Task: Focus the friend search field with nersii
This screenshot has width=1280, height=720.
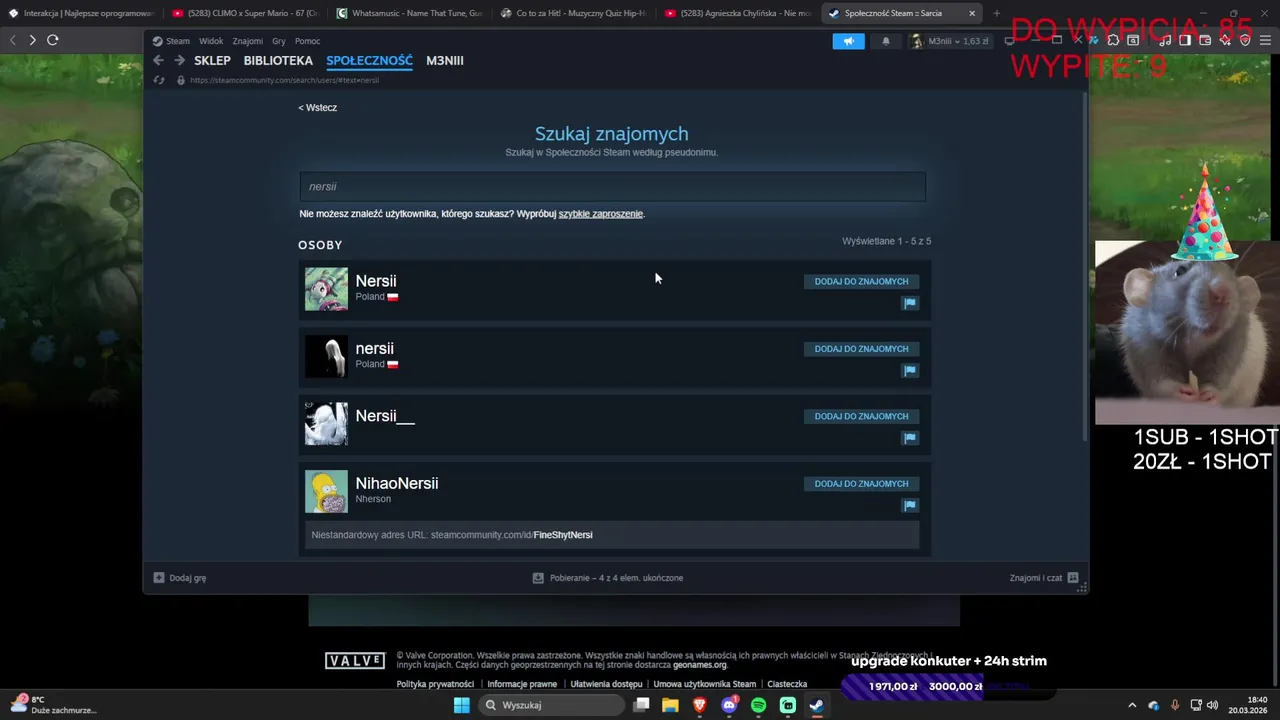Action: coord(612,186)
